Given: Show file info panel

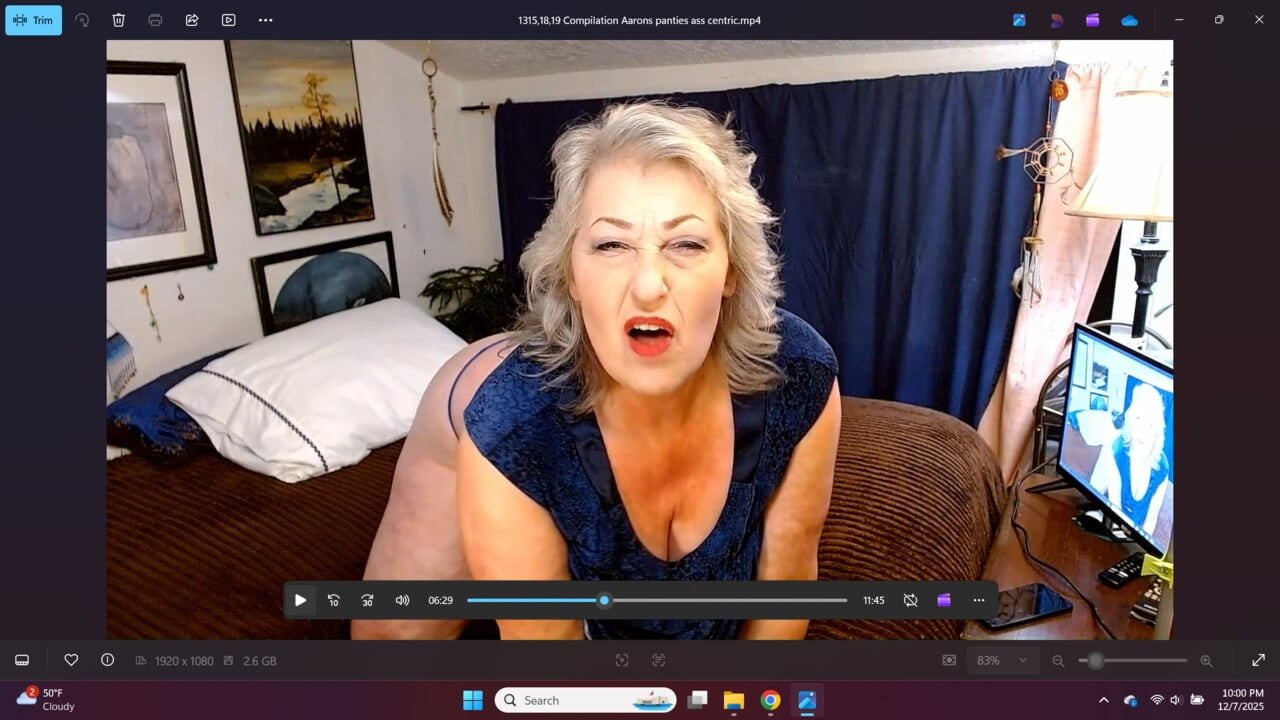Looking at the screenshot, I should pos(107,660).
